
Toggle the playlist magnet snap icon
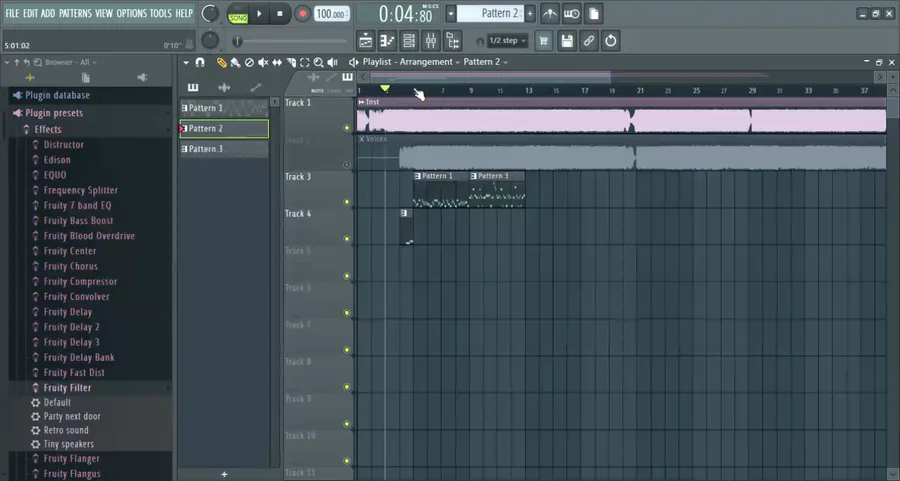click(x=200, y=62)
